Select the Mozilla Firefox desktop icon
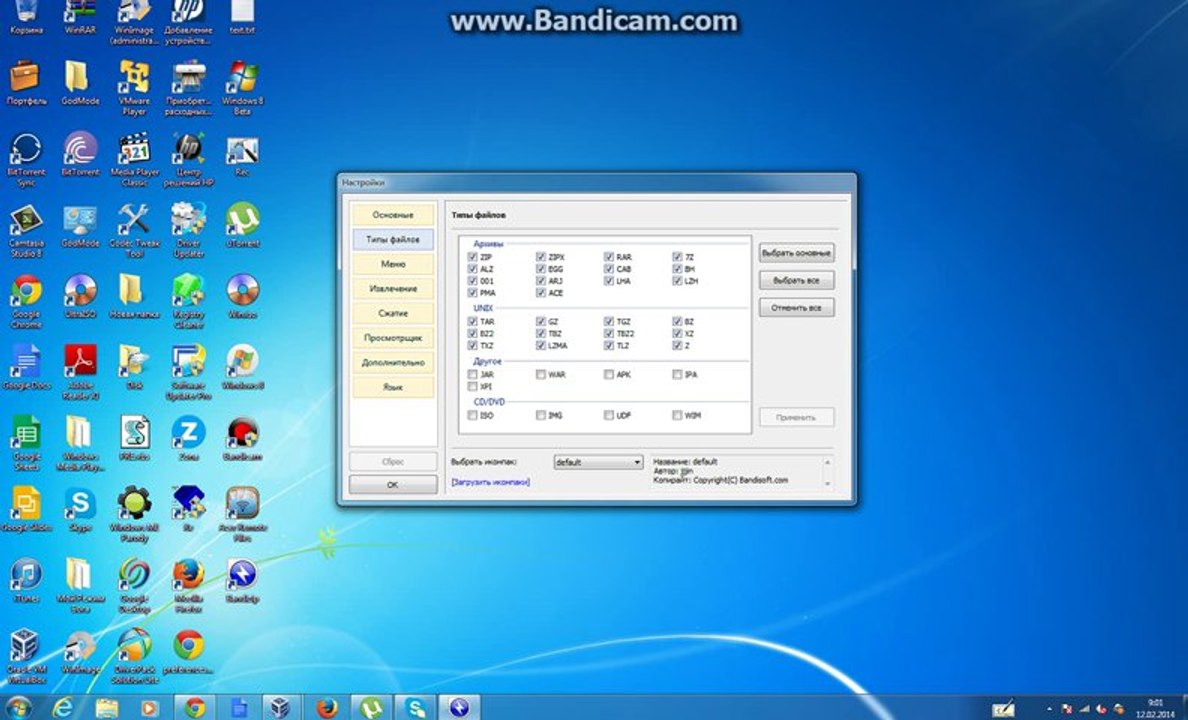This screenshot has height=720, width=1188. 189,585
